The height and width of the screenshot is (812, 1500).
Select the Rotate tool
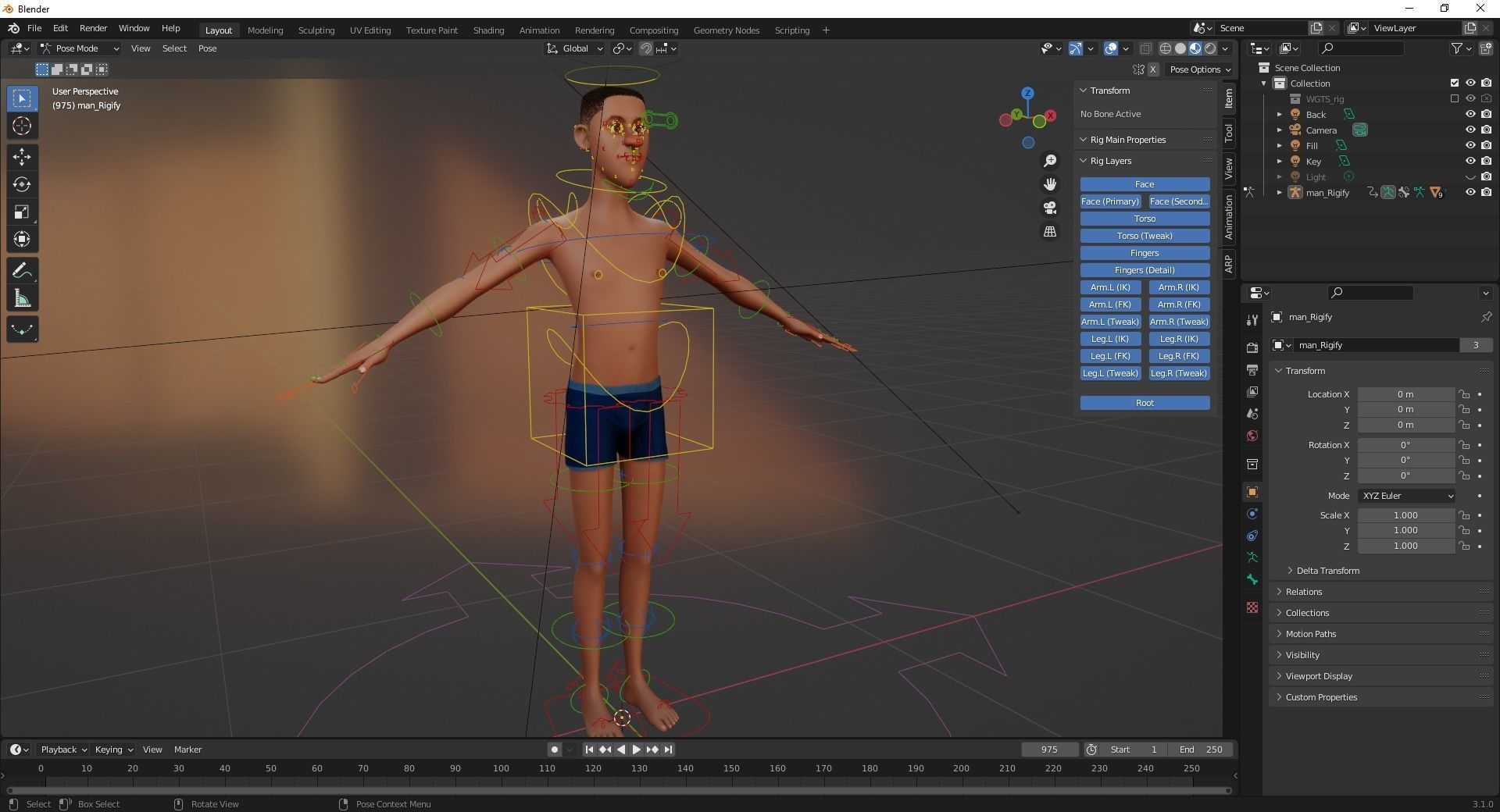[22, 184]
